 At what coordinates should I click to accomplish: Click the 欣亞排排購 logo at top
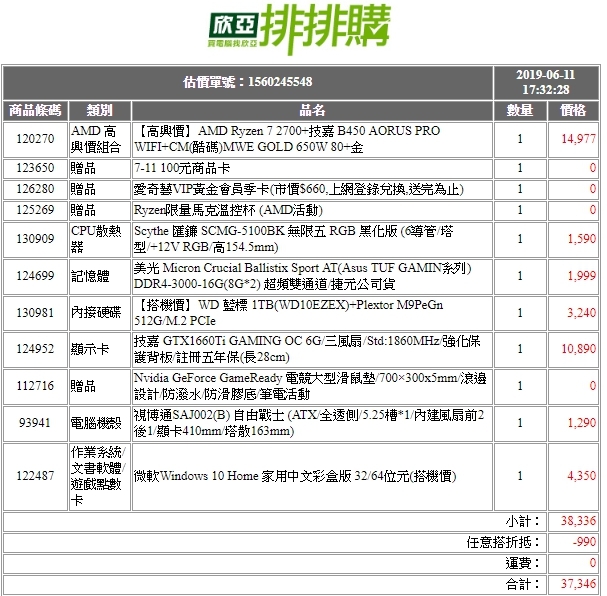pos(299,29)
